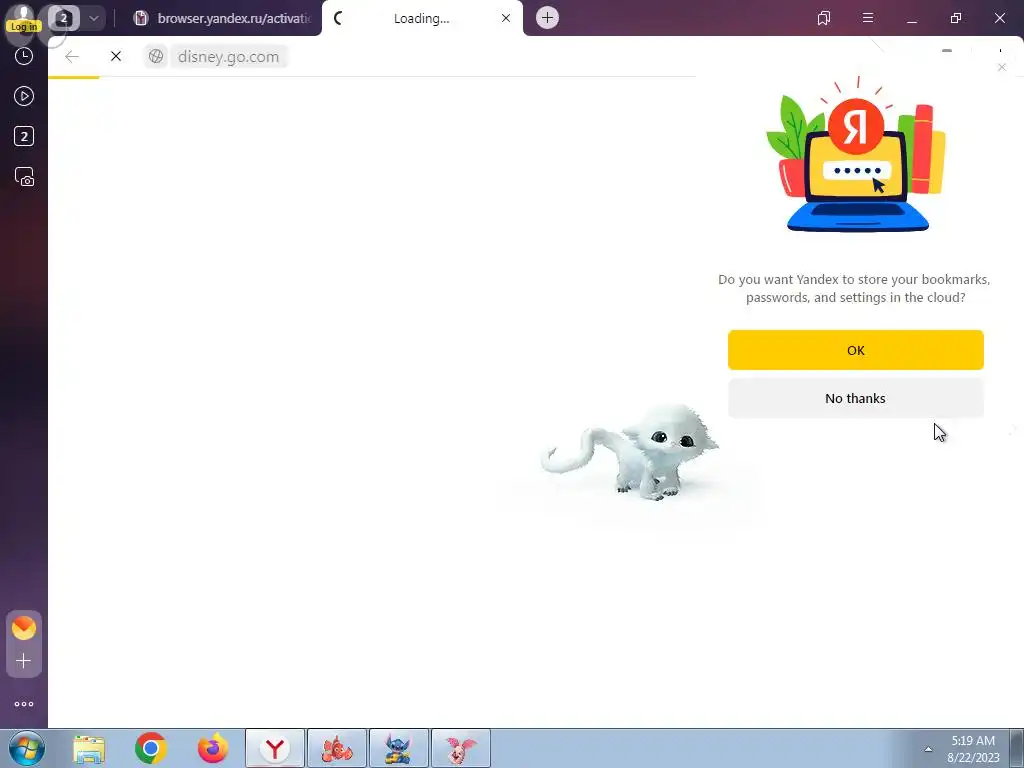
Task: Expand the tab list dropdown arrow
Action: (x=93, y=18)
